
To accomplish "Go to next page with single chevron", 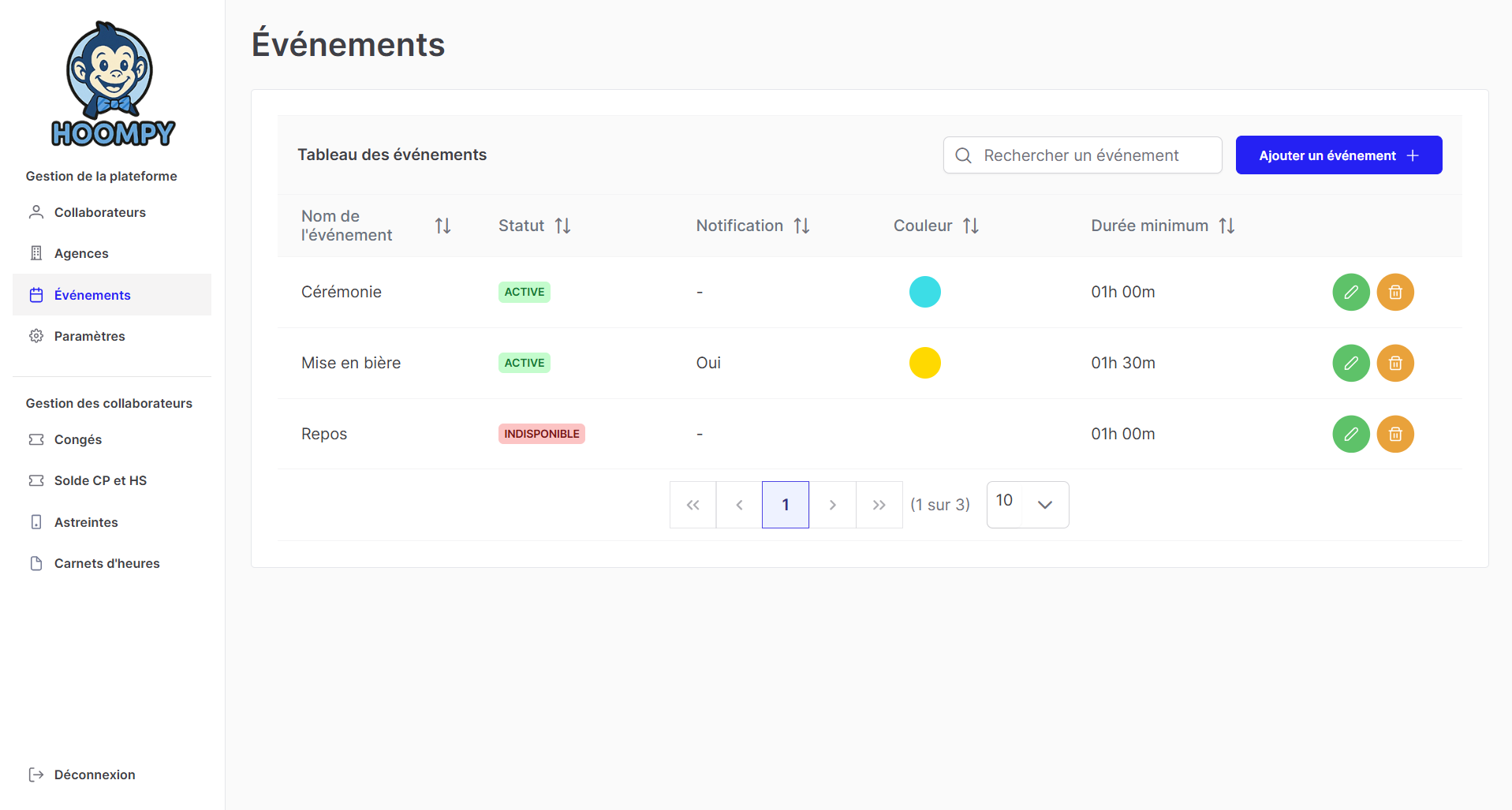I will click(x=832, y=505).
